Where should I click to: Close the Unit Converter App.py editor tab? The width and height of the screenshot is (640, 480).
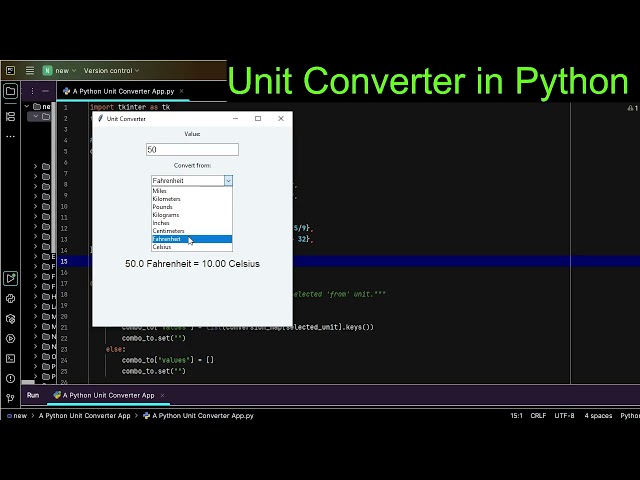pos(182,91)
